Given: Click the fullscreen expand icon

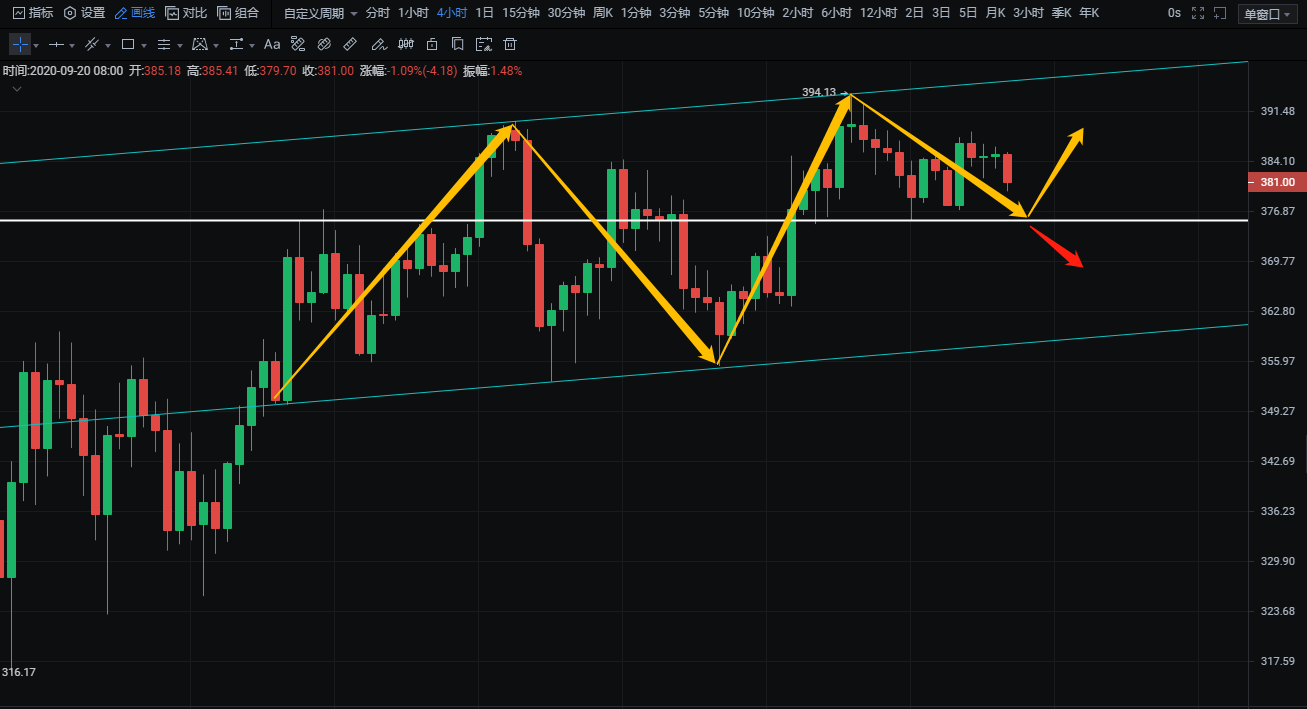Looking at the screenshot, I should 1198,13.
